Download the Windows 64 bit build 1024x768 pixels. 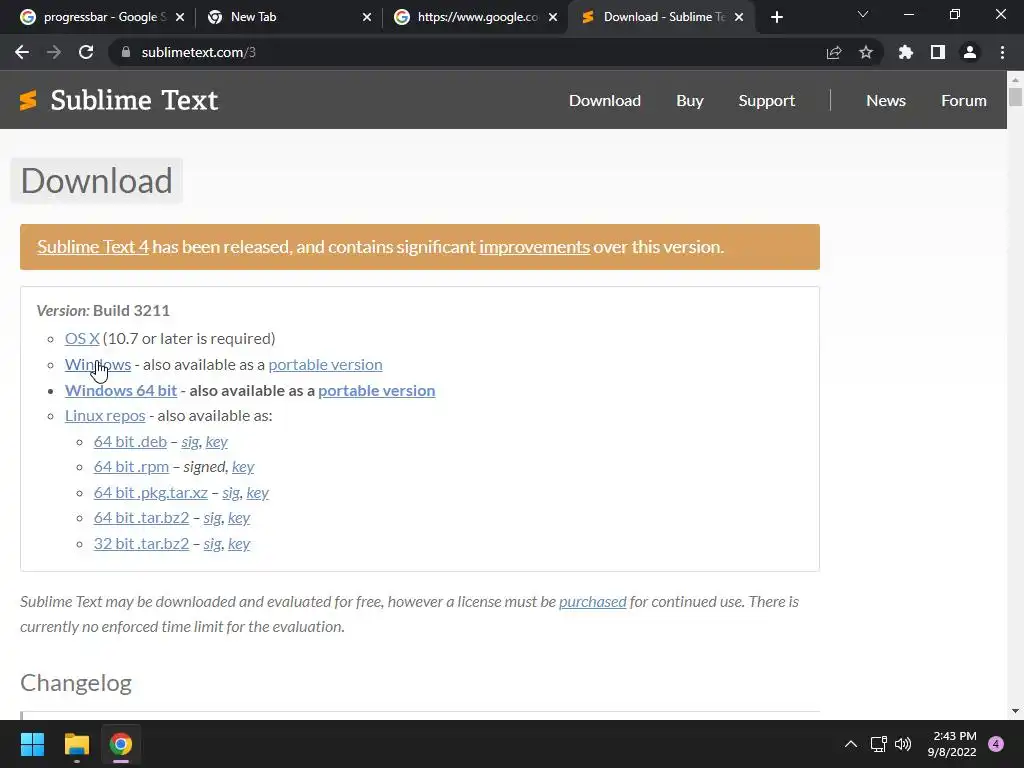(x=121, y=391)
